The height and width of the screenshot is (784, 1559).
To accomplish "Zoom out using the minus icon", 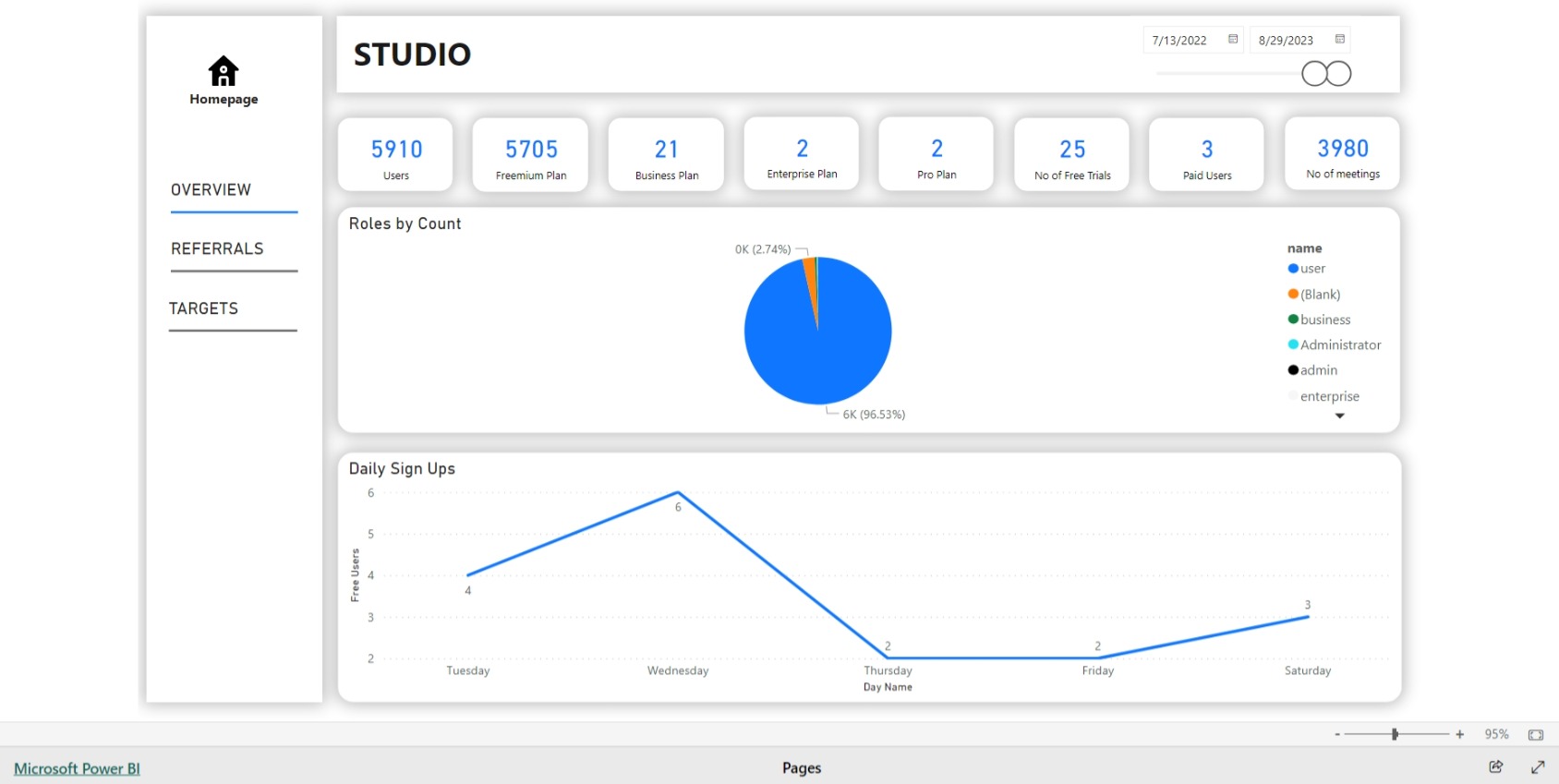I will click(1337, 734).
